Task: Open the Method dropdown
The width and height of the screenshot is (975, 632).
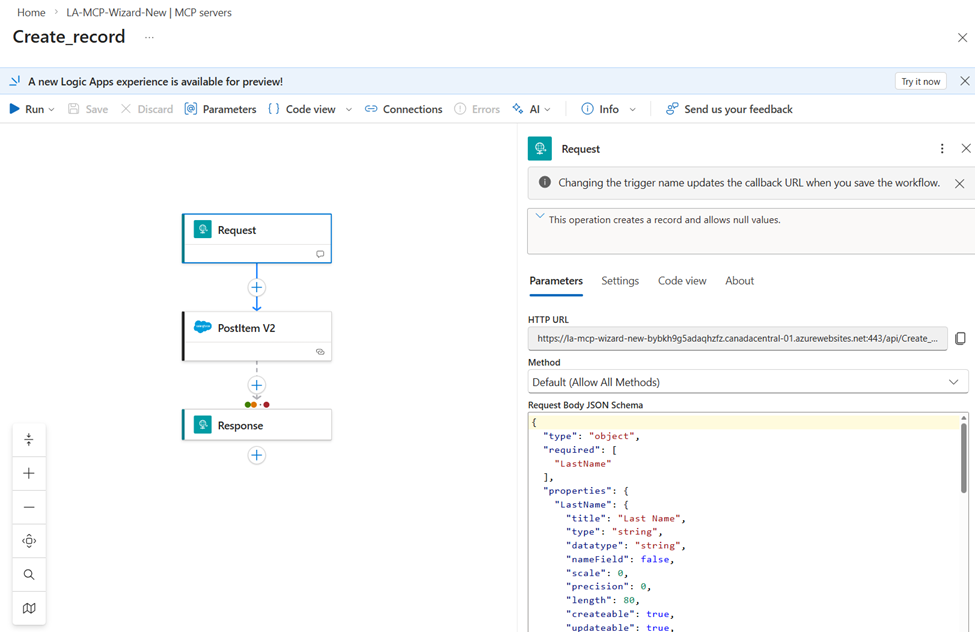Action: click(x=748, y=382)
